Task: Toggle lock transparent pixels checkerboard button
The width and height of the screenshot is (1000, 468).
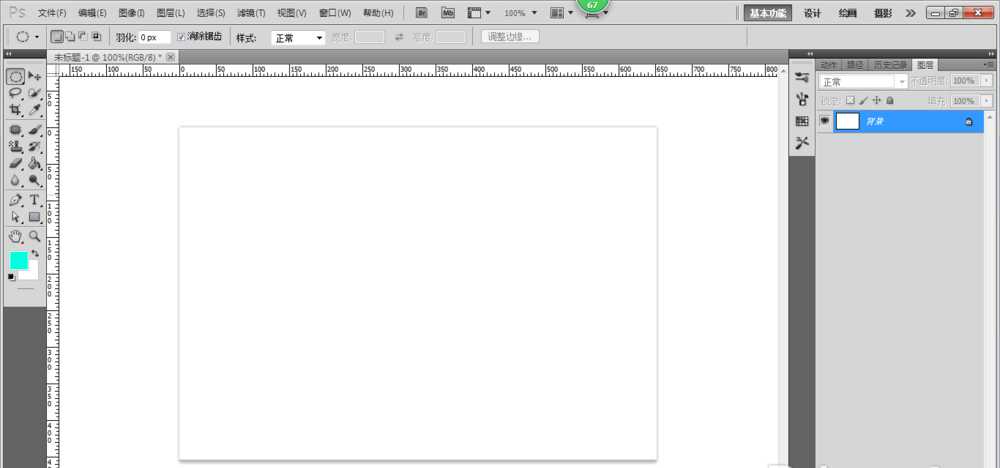Action: click(x=850, y=101)
